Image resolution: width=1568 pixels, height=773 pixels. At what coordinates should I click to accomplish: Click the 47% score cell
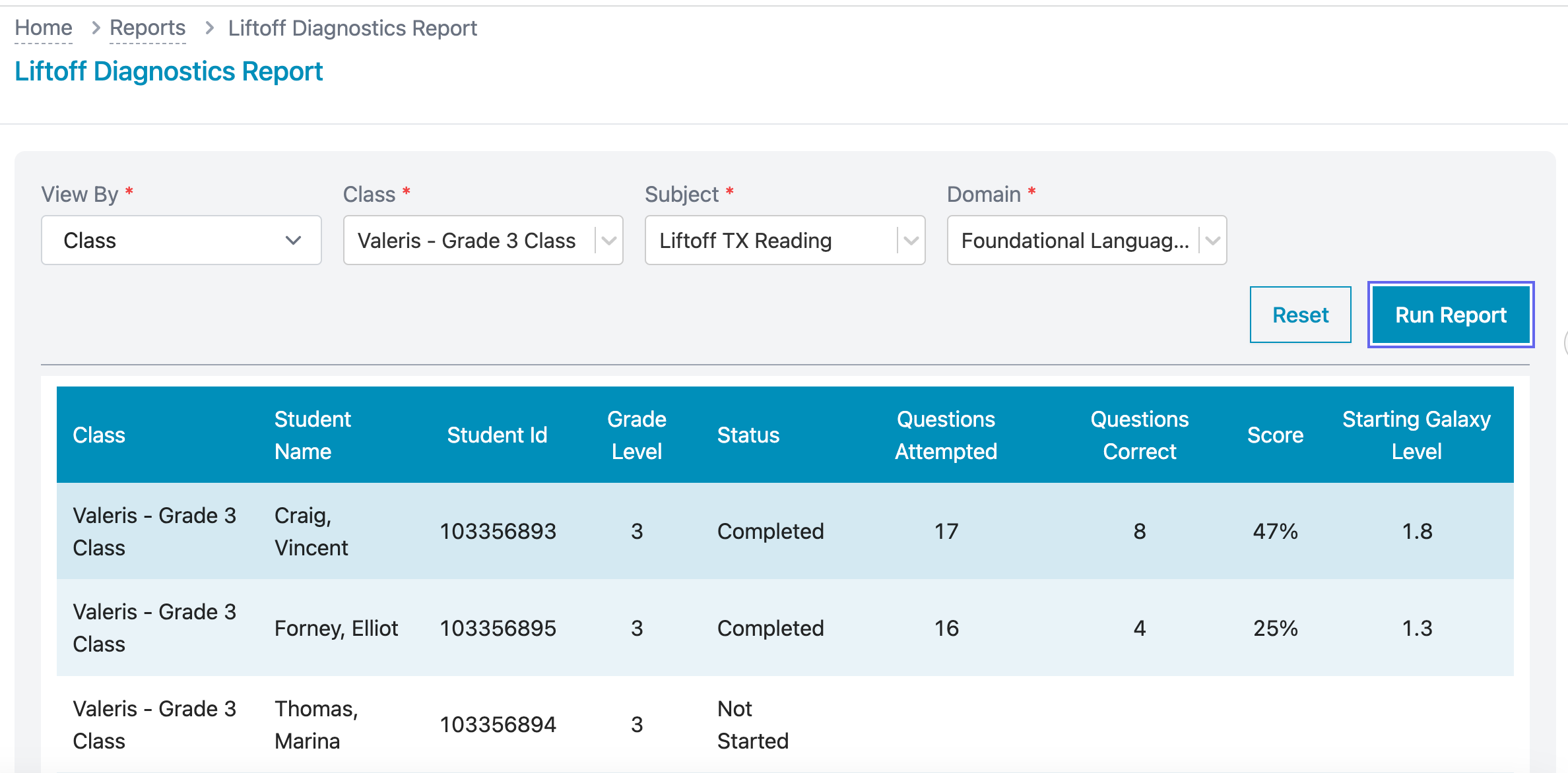[1275, 532]
